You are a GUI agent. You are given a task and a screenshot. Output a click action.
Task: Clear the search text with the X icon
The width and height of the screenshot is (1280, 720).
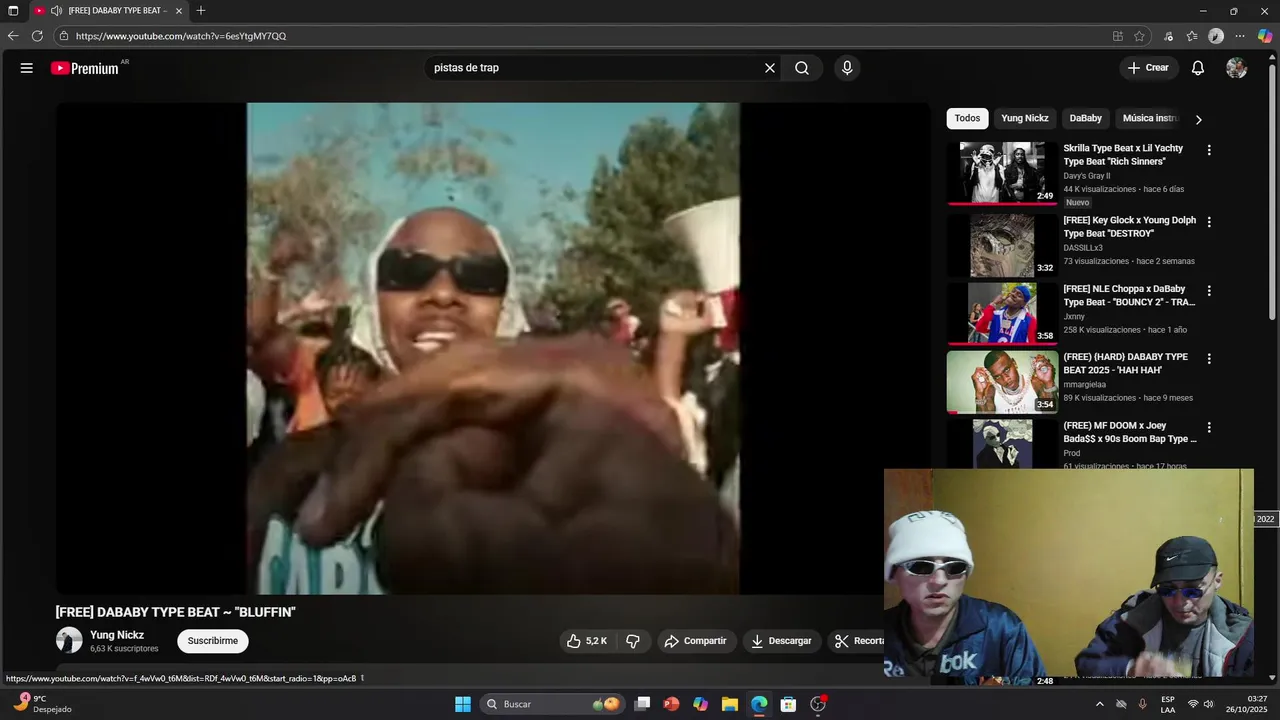(770, 68)
